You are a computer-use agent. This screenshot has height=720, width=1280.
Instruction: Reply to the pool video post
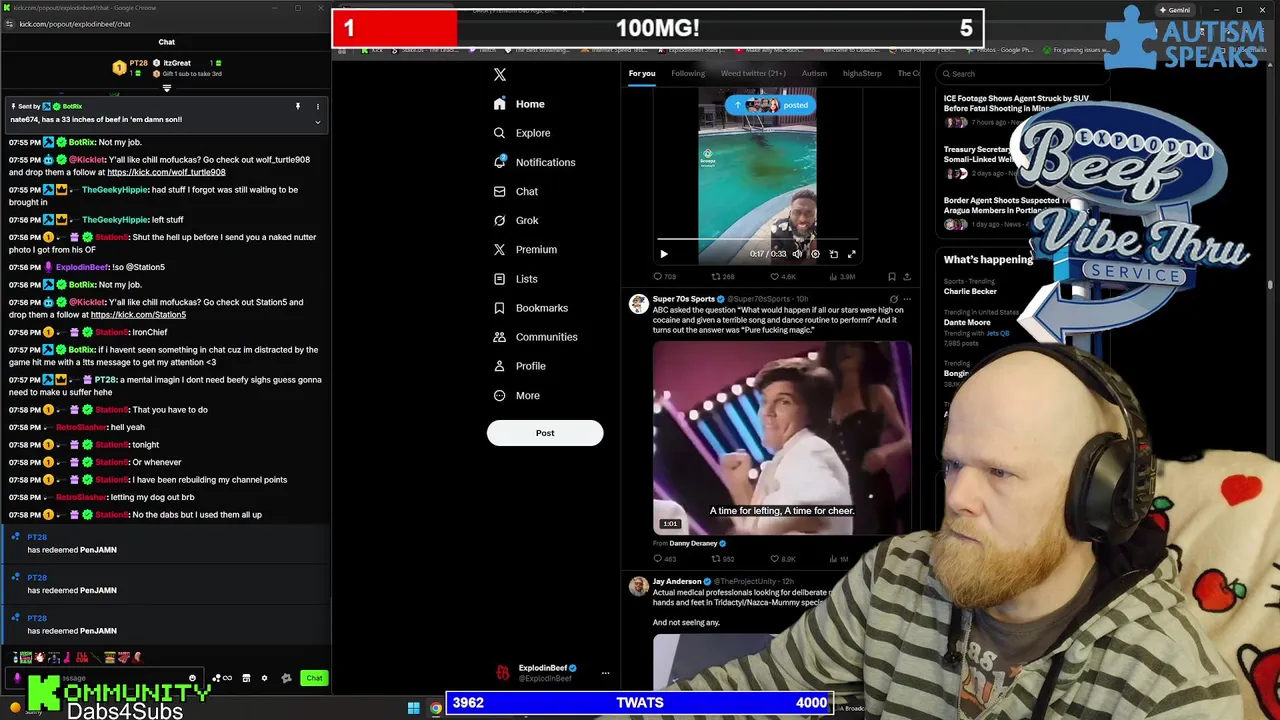(665, 276)
